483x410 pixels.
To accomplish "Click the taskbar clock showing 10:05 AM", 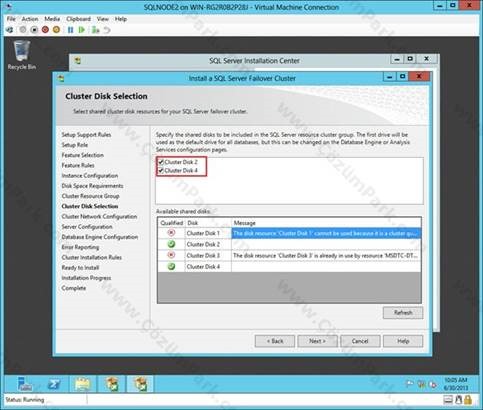I will point(456,384).
